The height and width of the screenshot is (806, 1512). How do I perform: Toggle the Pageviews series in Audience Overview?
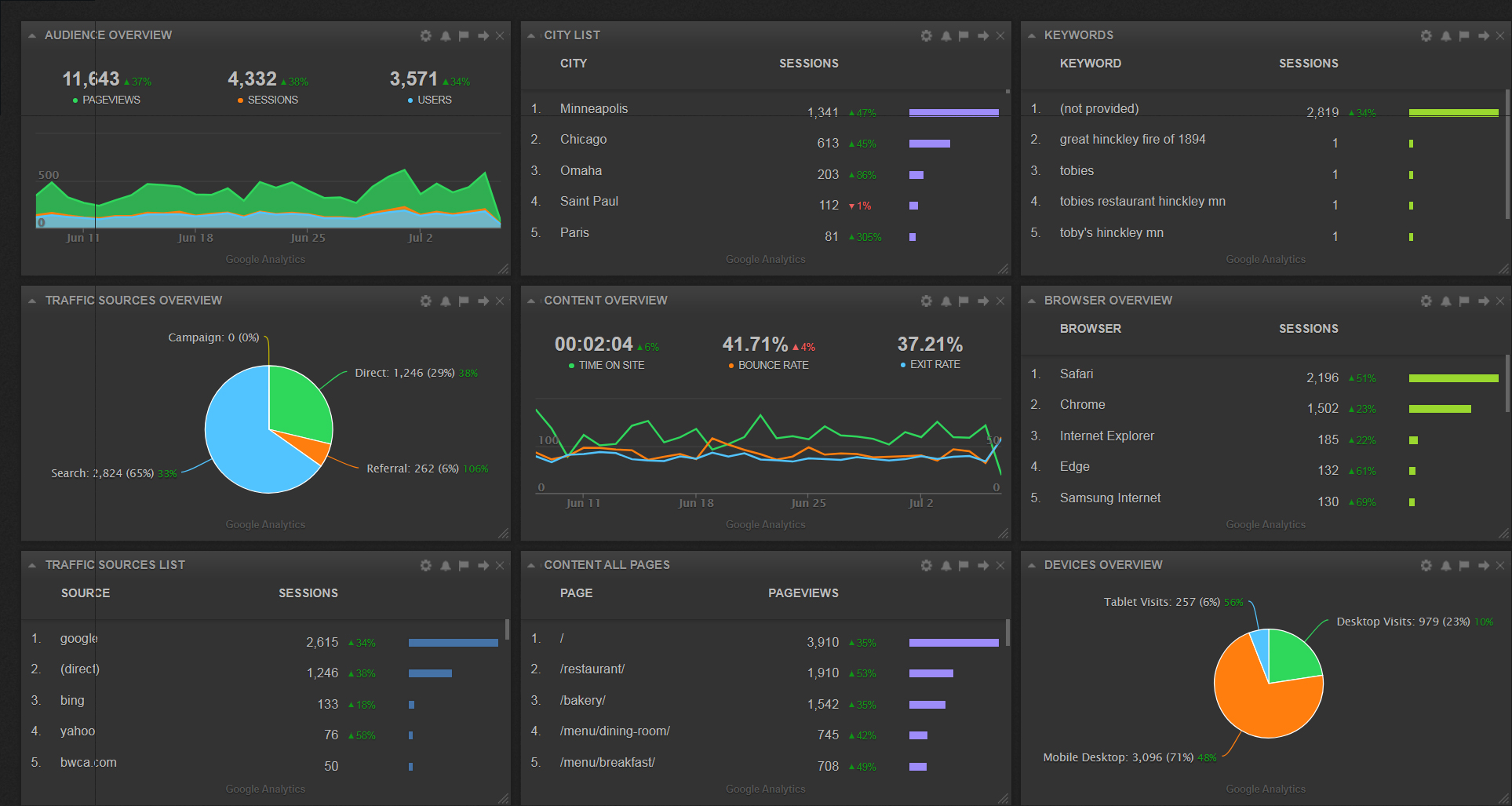coord(111,100)
